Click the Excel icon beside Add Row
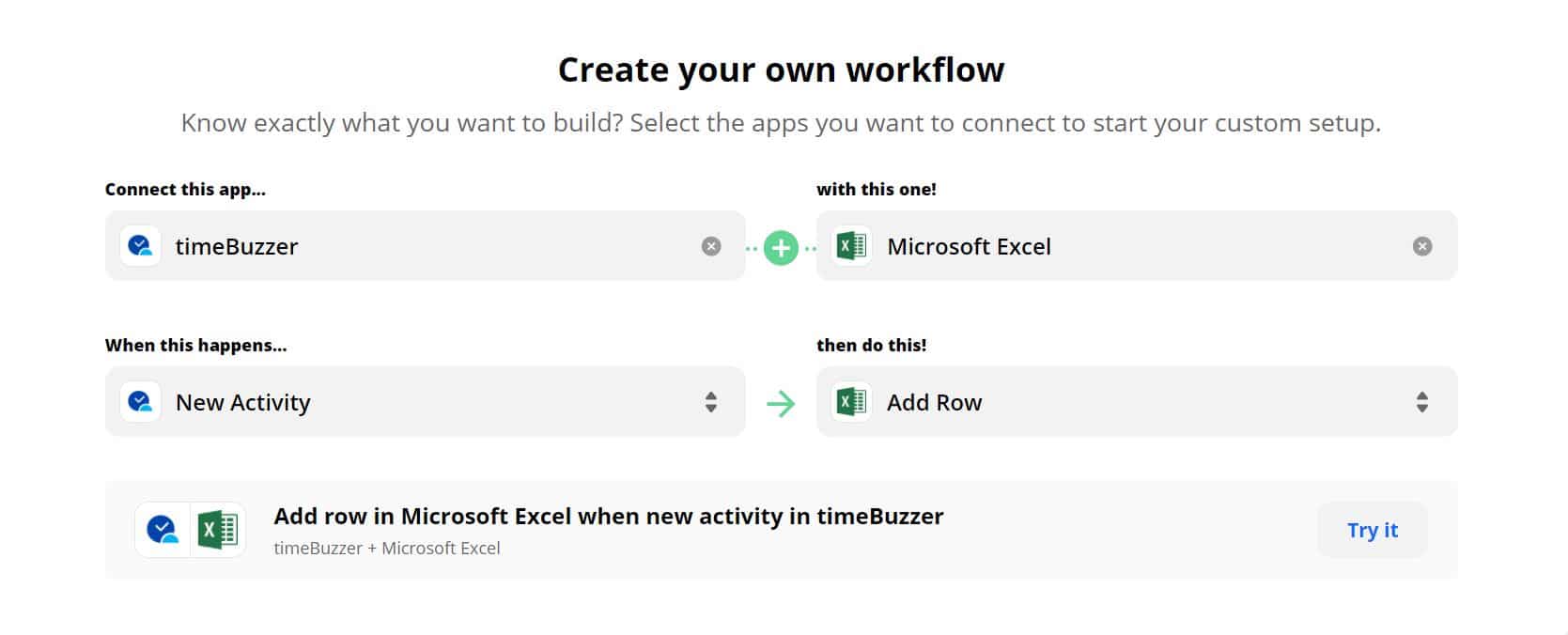The image size is (1568, 635). [852, 402]
